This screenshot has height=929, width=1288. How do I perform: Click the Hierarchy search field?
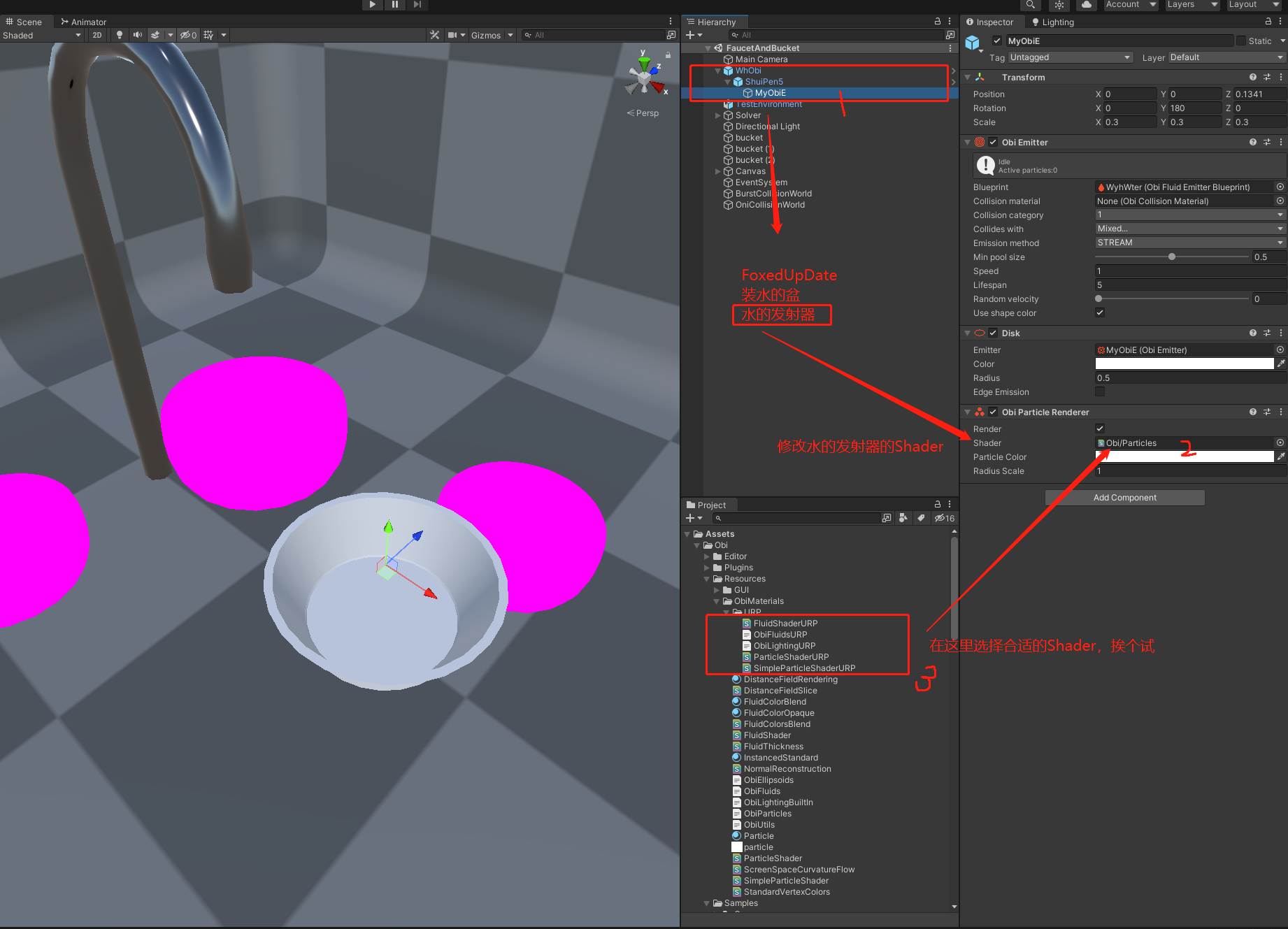pos(836,35)
